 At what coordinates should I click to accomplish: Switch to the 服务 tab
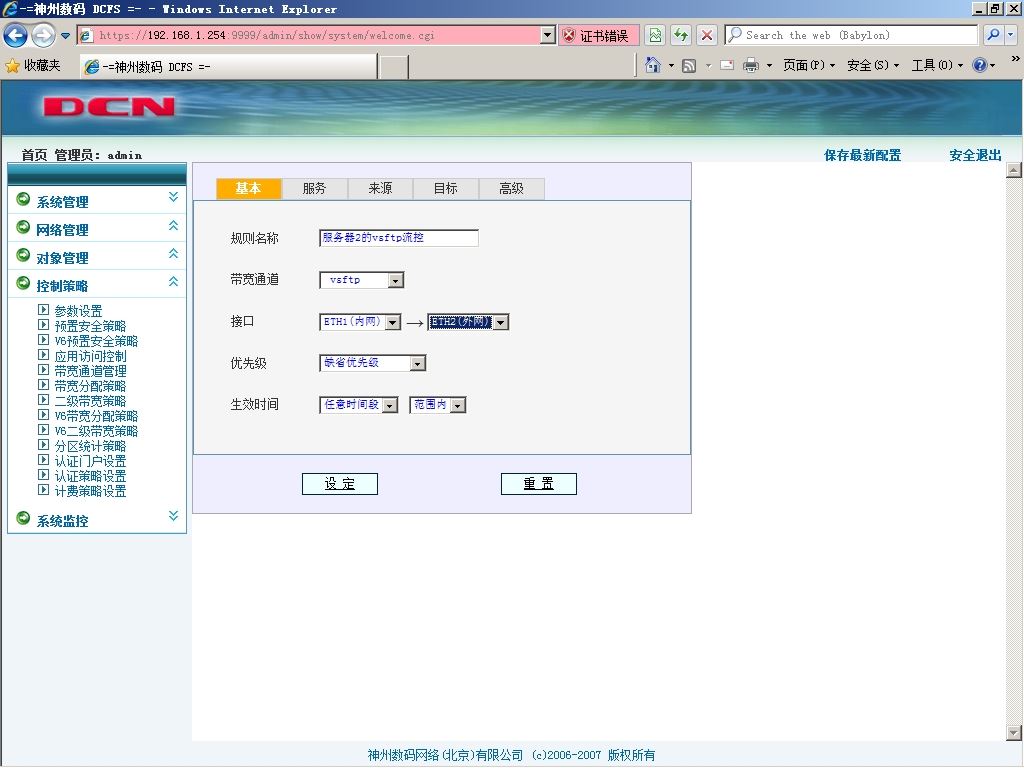coord(315,189)
